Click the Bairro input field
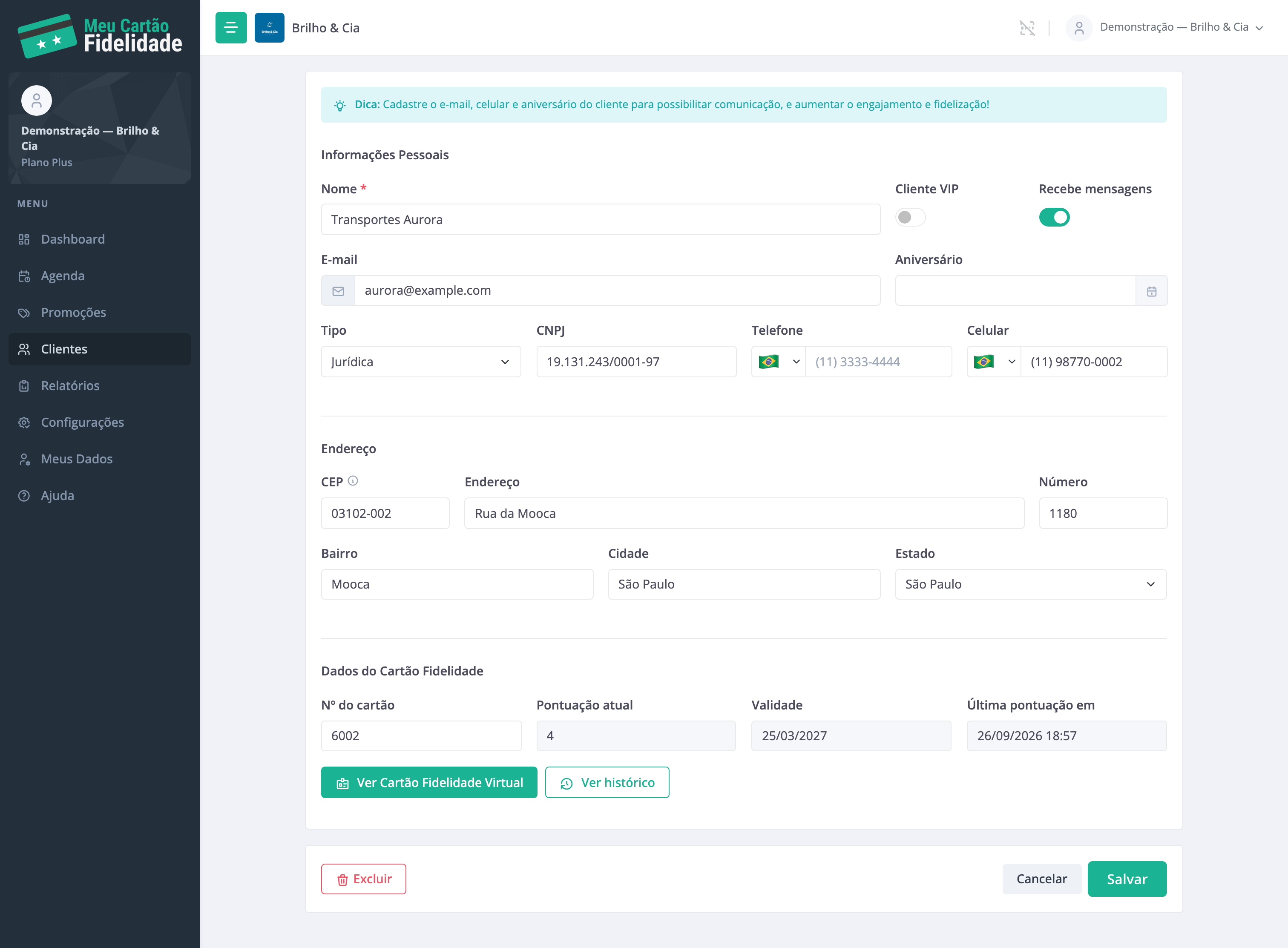 point(457,584)
